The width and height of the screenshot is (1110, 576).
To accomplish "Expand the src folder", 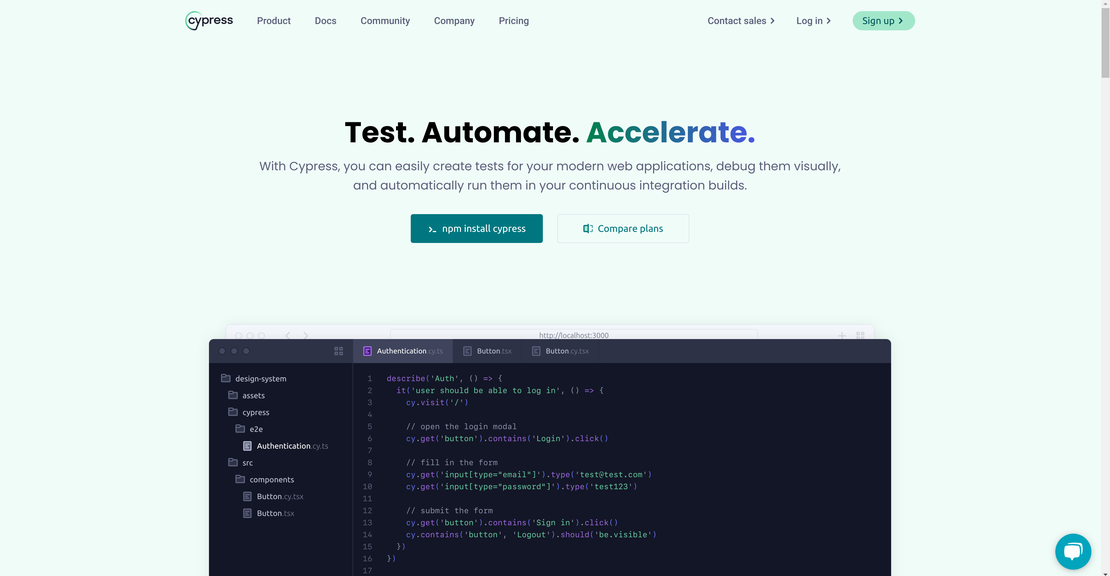I will point(240,463).
